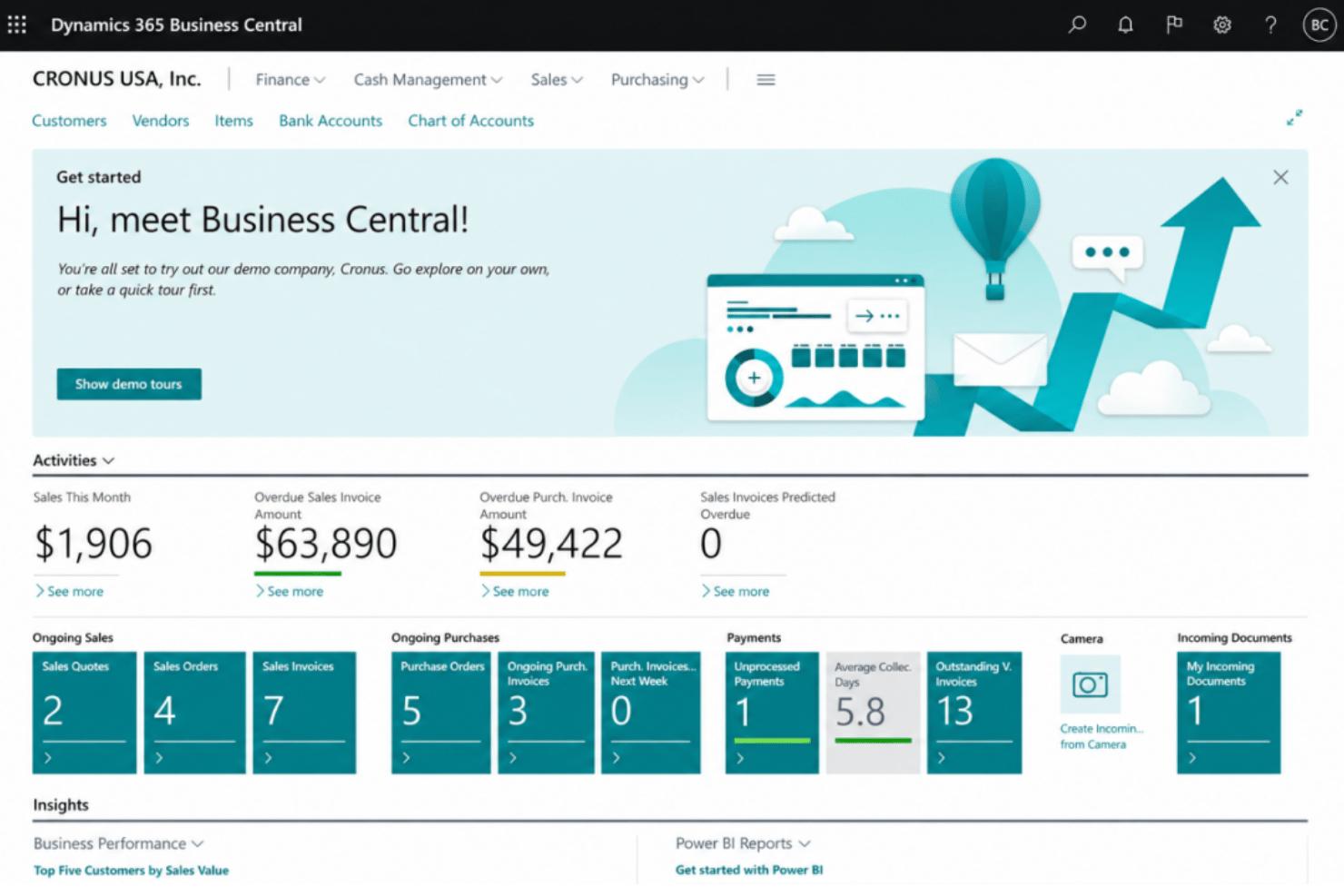Click the $49,422 overdue purchase amount
The image size is (1344, 896).
click(551, 544)
